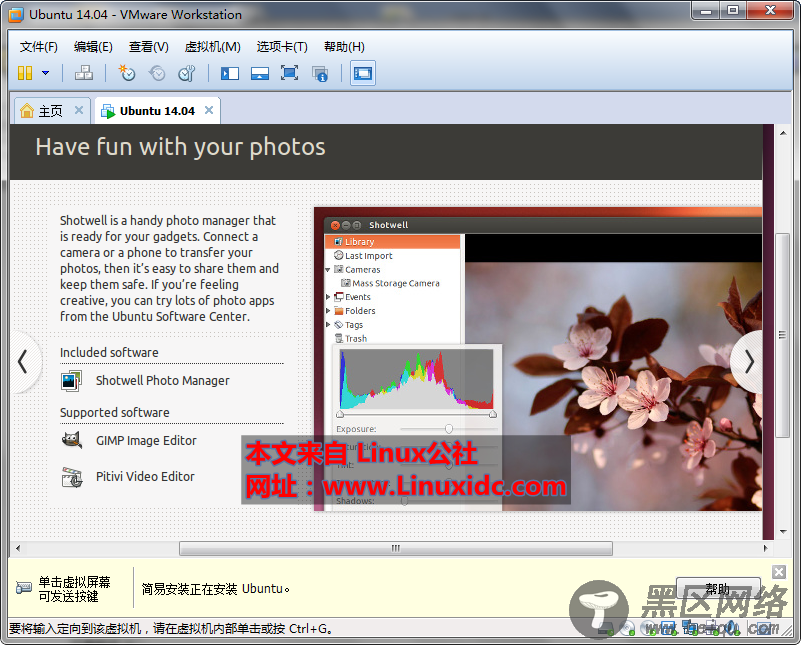Screen dimensions: 801x645
Task: Collapse the Cameras tree node
Action: 328,270
